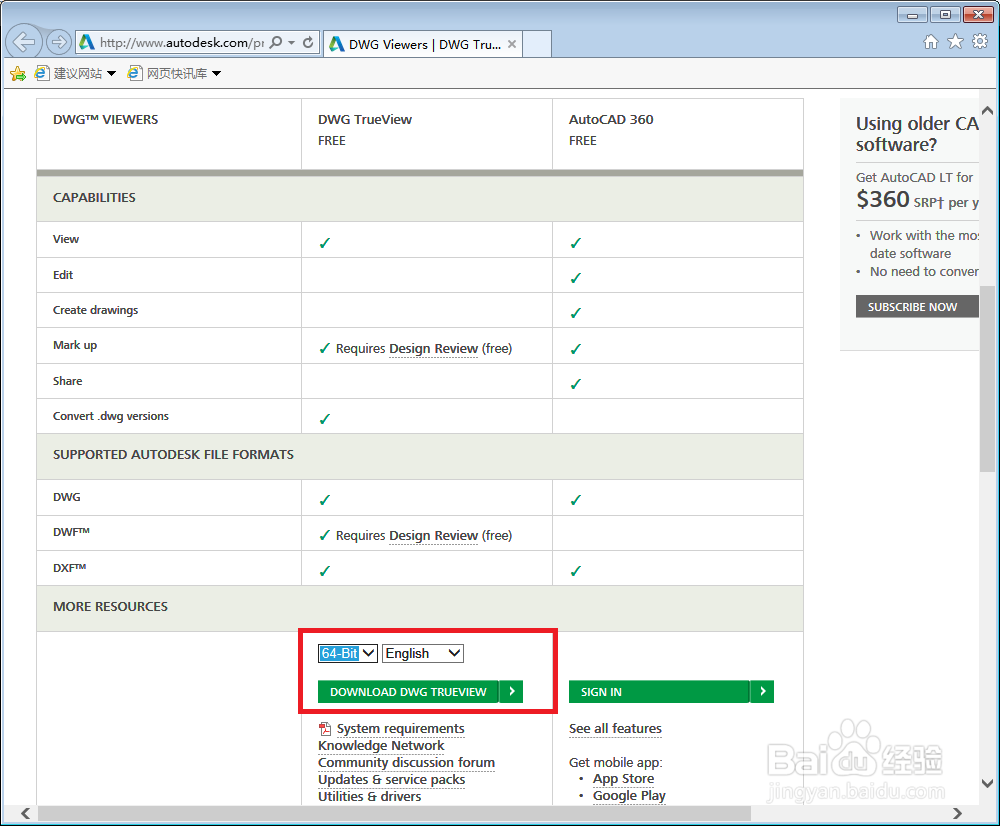Screen dimensions: 1000x826
Task: Click the horizontal scrollbar right arrow
Action: coord(957,813)
